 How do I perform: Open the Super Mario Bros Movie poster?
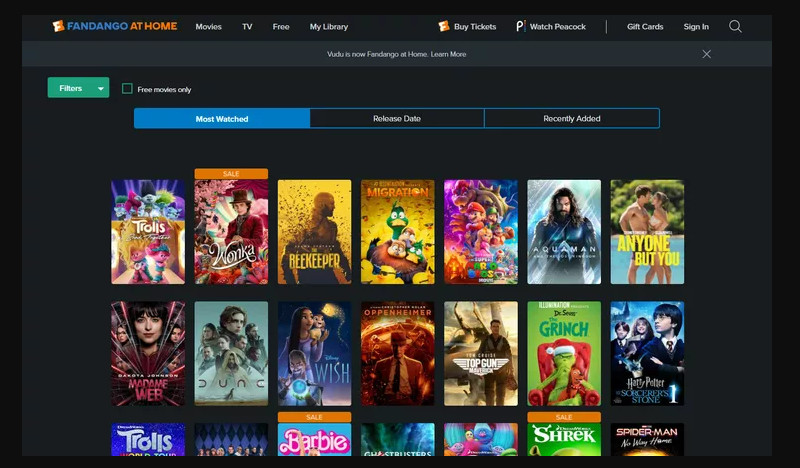pyautogui.click(x=481, y=232)
